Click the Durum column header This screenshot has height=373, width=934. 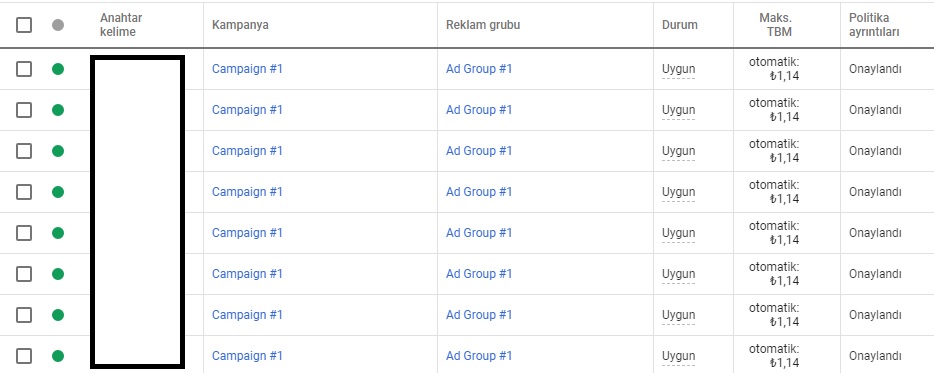tap(680, 25)
